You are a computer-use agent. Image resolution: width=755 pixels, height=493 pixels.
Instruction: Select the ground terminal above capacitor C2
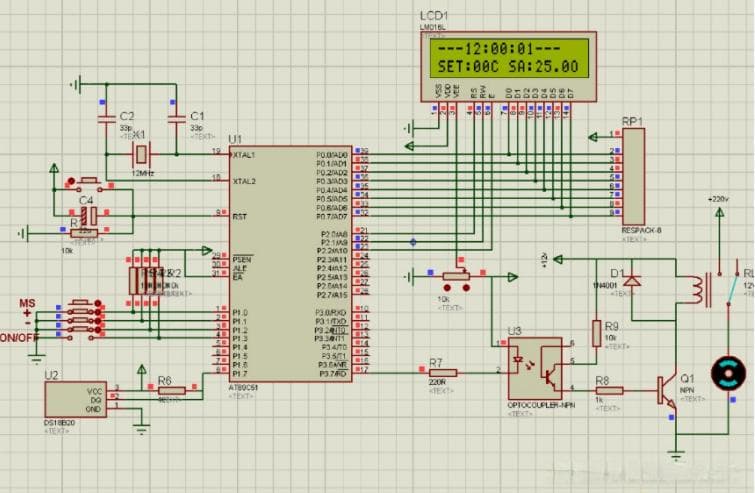[x=76, y=85]
